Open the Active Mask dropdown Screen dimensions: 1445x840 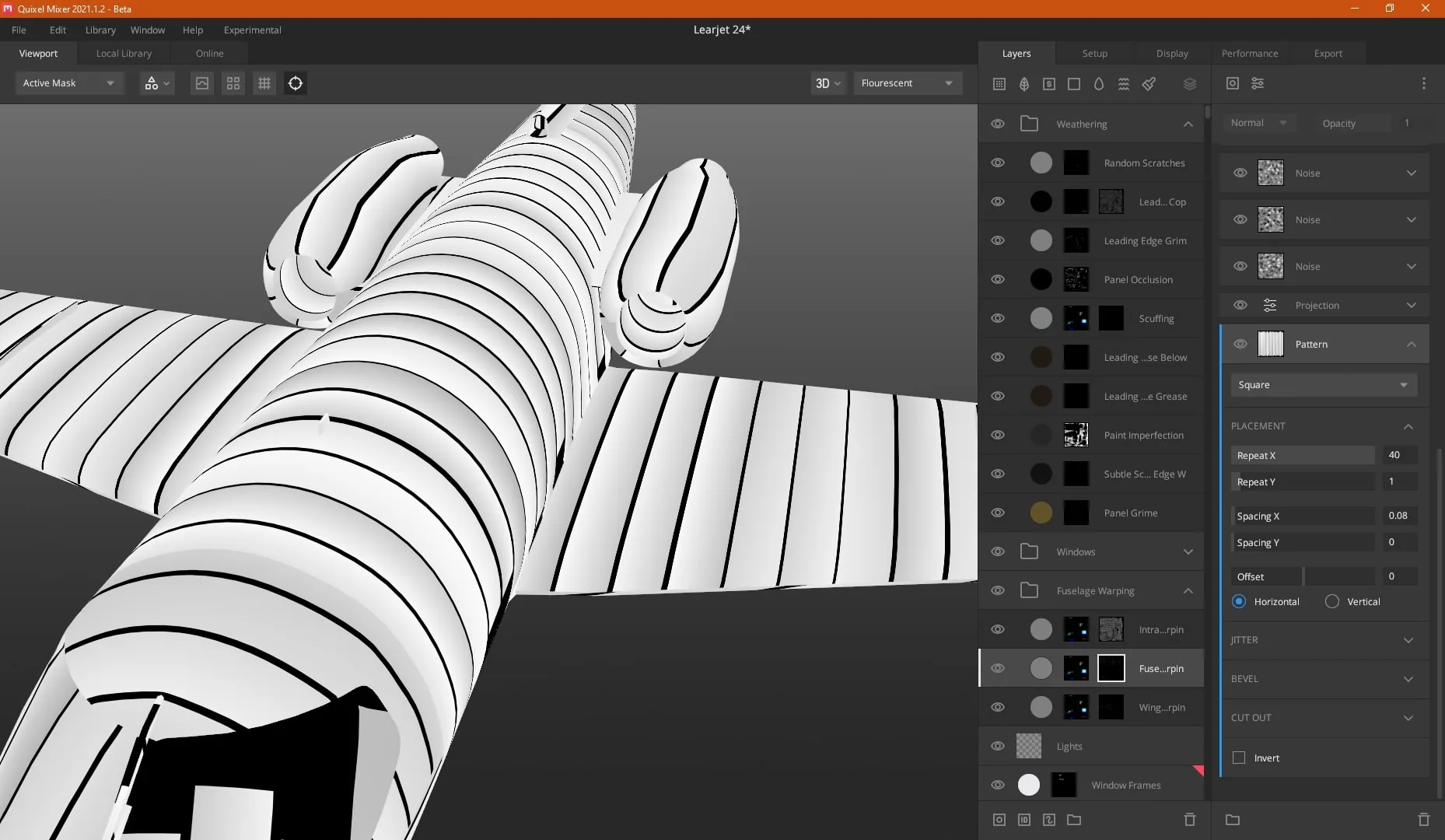[69, 83]
